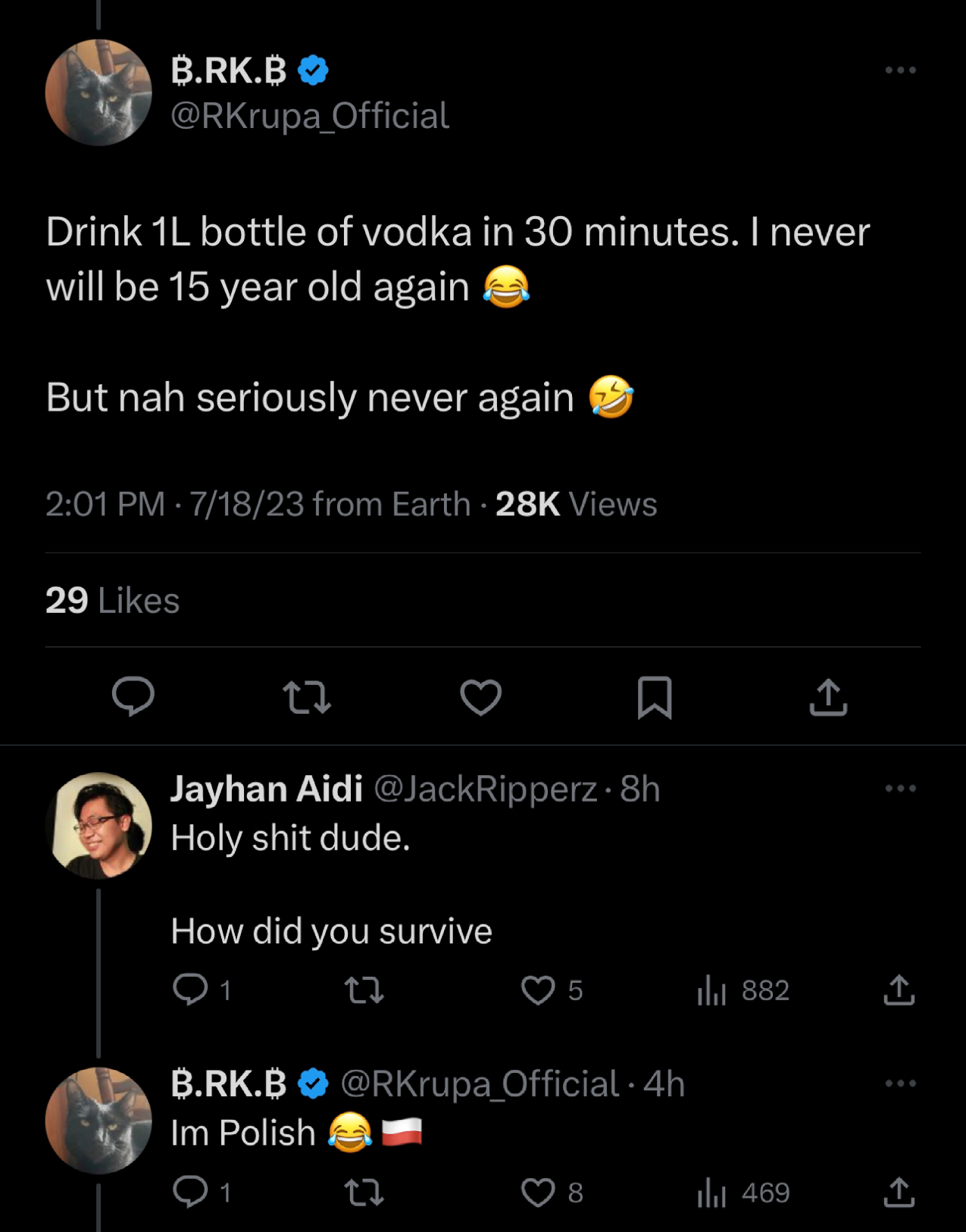The image size is (966, 1232).
Task: Share Jayhan Aidi's reply
Action: pyautogui.click(x=899, y=990)
